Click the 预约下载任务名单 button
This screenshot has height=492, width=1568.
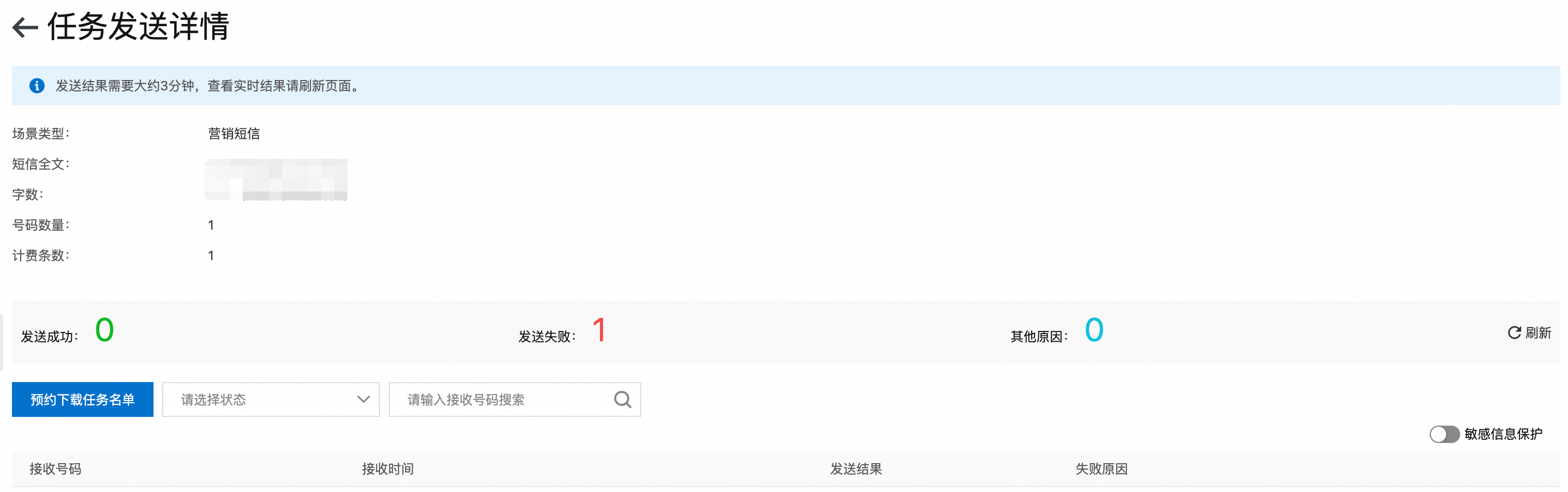coord(83,399)
